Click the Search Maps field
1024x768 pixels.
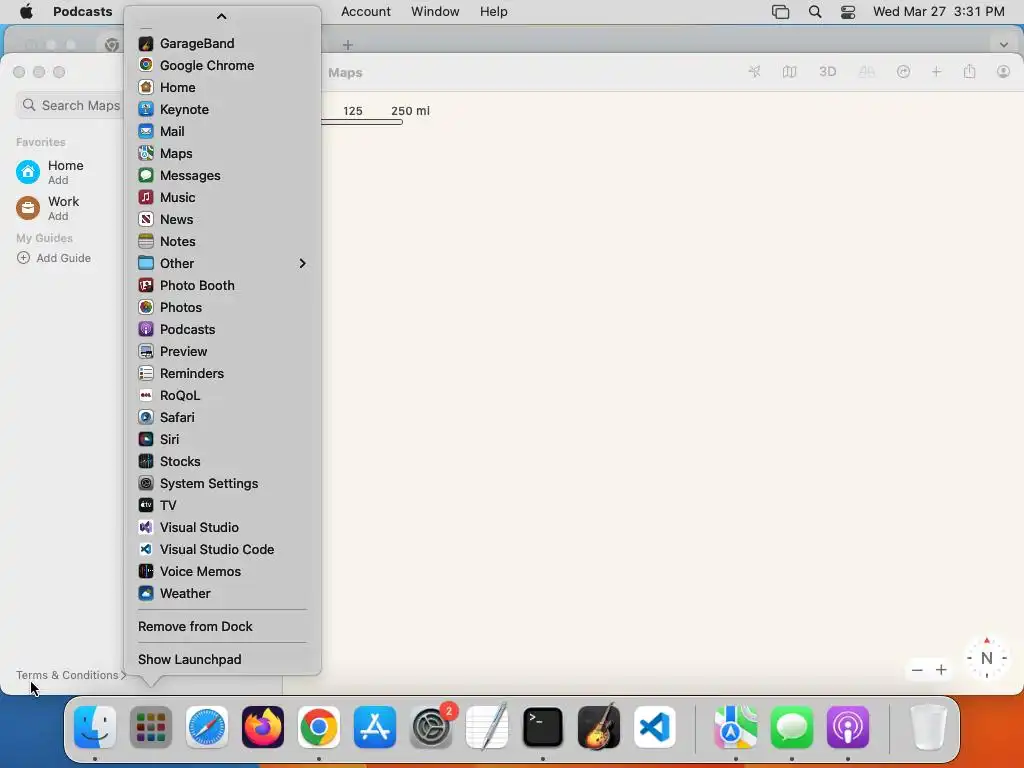point(71,105)
